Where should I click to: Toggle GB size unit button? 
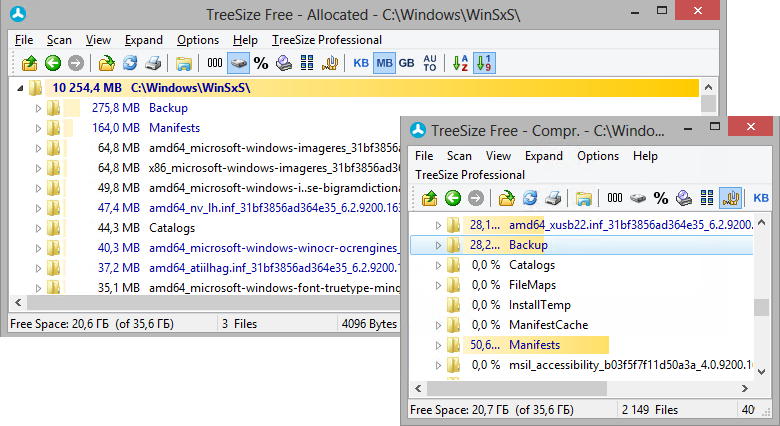[406, 63]
